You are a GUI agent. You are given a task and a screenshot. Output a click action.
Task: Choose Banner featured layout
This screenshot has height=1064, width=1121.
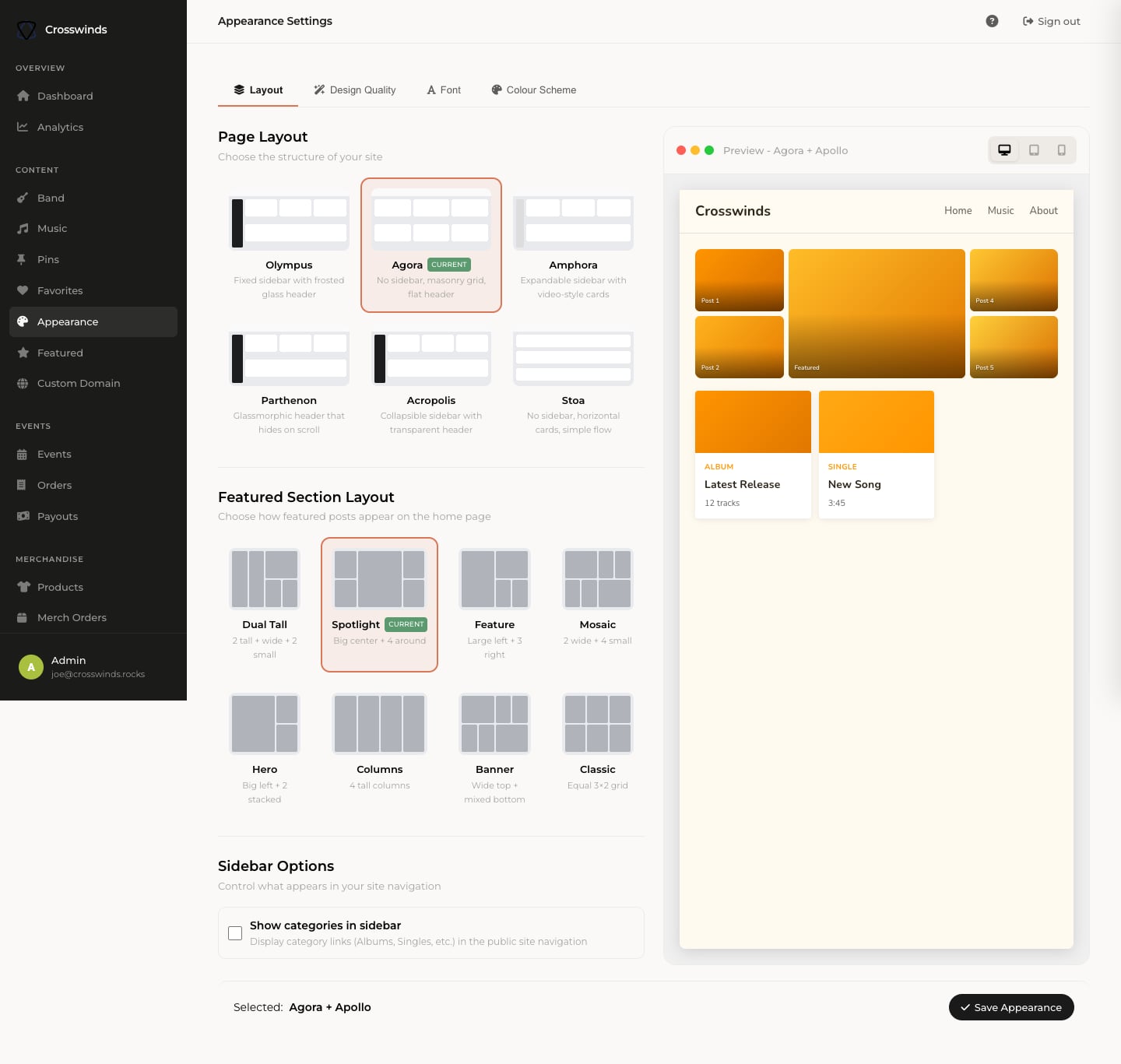point(495,750)
